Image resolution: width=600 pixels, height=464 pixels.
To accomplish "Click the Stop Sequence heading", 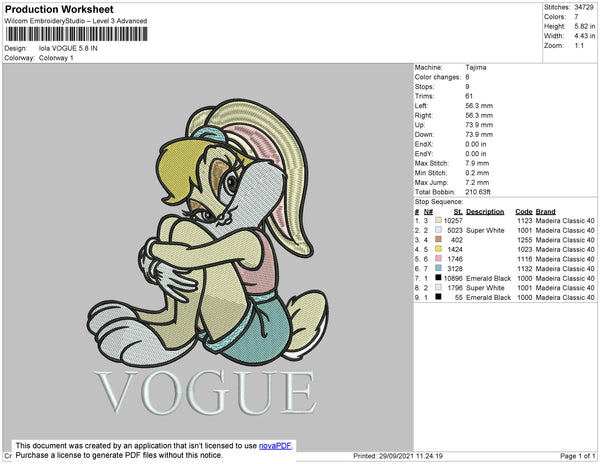I will (x=439, y=202).
